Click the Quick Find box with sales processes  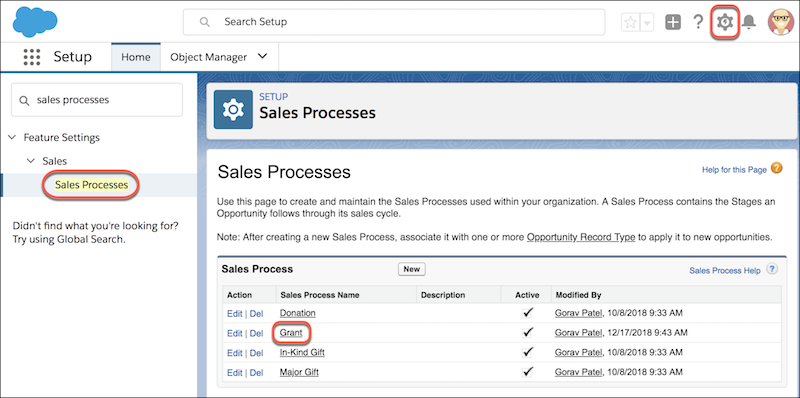(97, 100)
